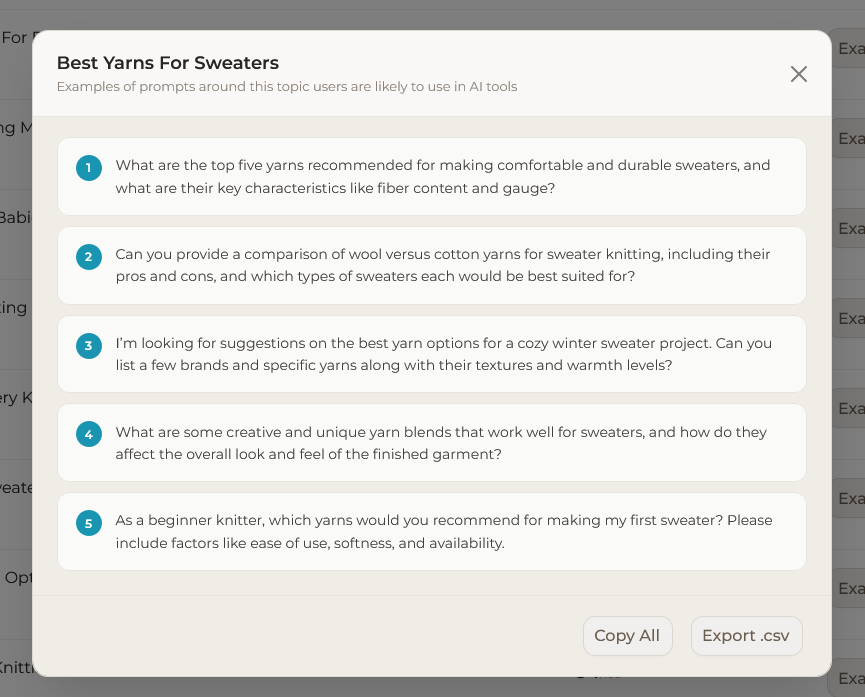
Task: Select the top five yarns prompt text
Action: pos(443,177)
